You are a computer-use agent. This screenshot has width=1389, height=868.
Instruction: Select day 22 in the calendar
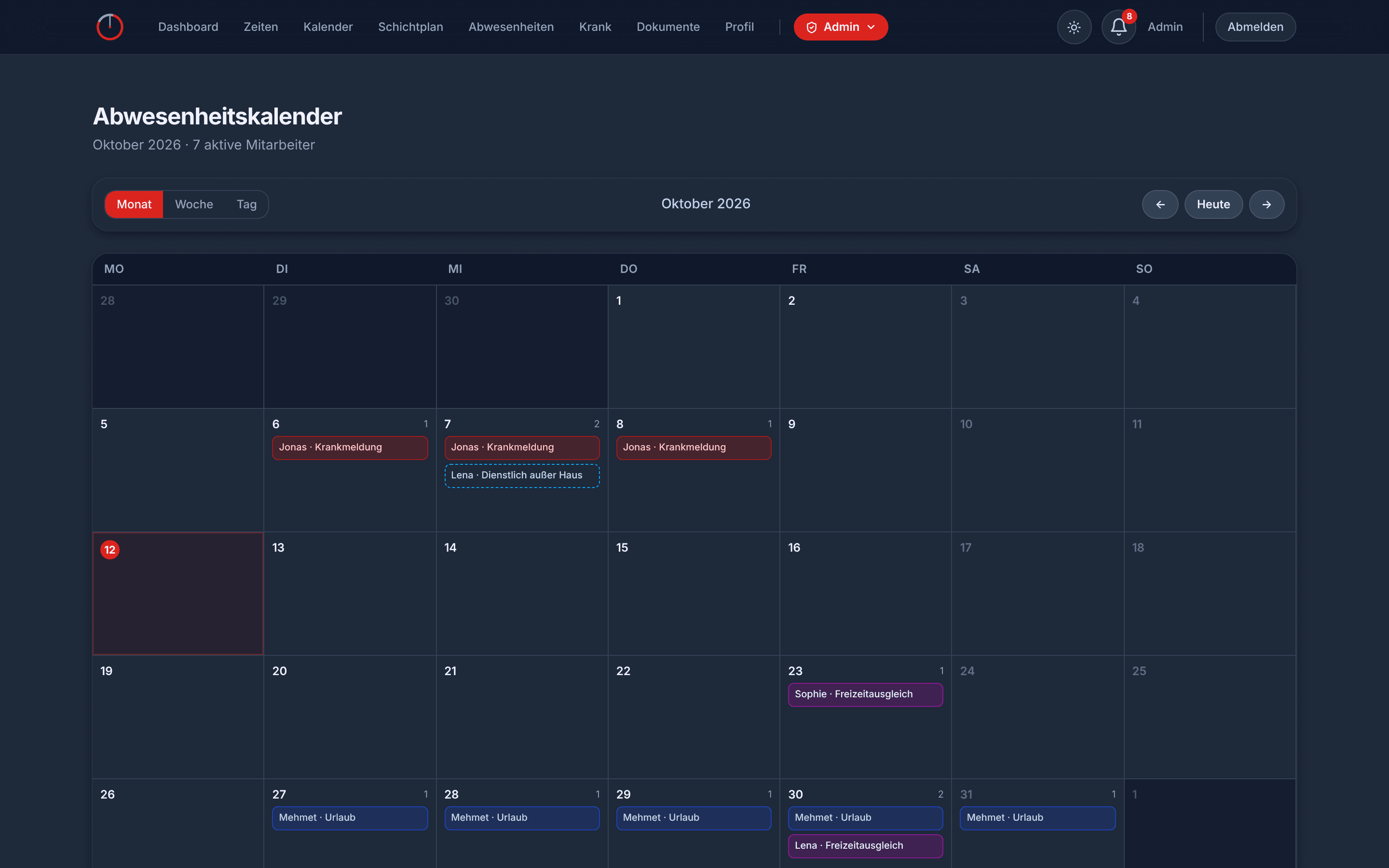click(x=694, y=717)
